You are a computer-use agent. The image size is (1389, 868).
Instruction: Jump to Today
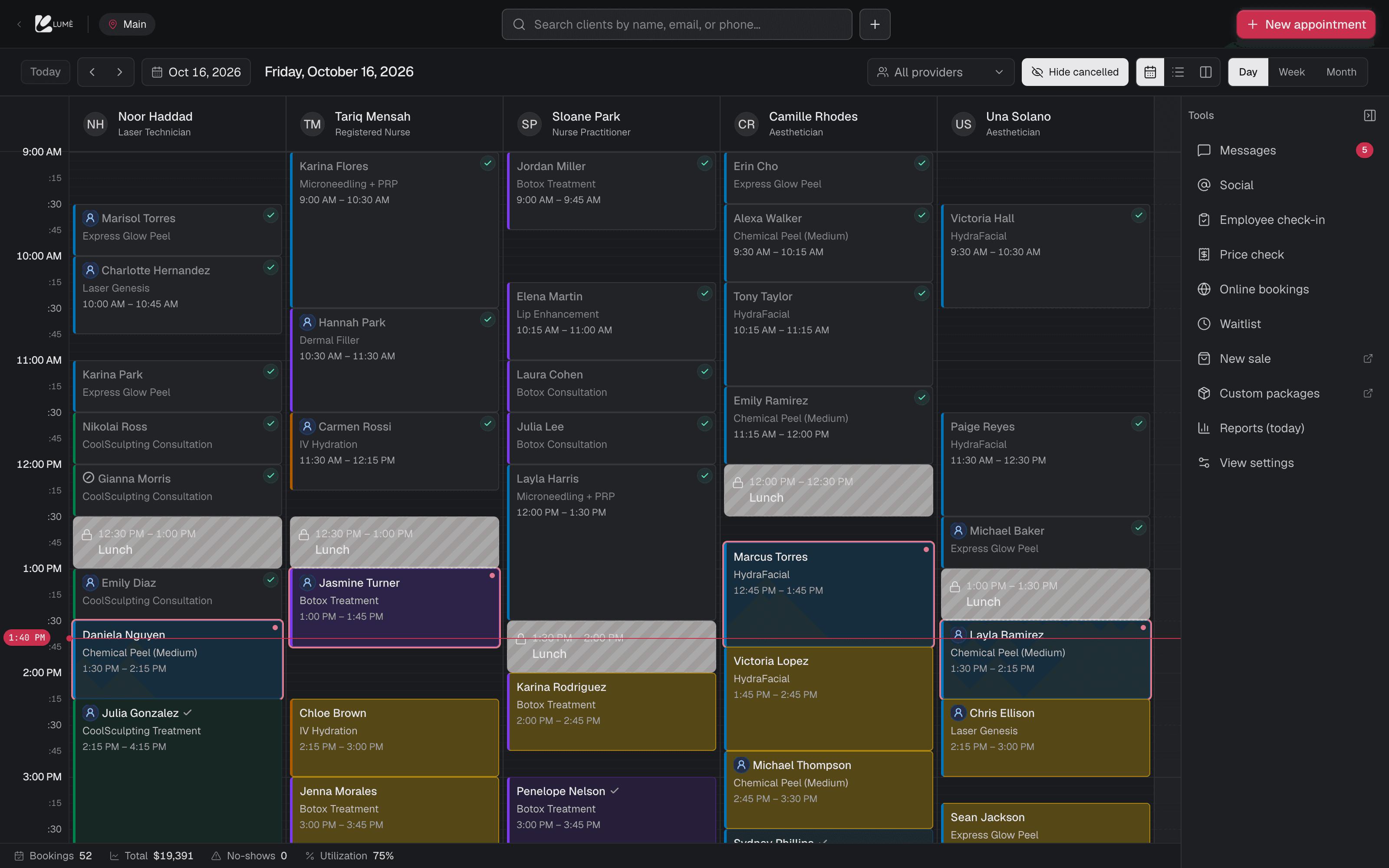[45, 72]
